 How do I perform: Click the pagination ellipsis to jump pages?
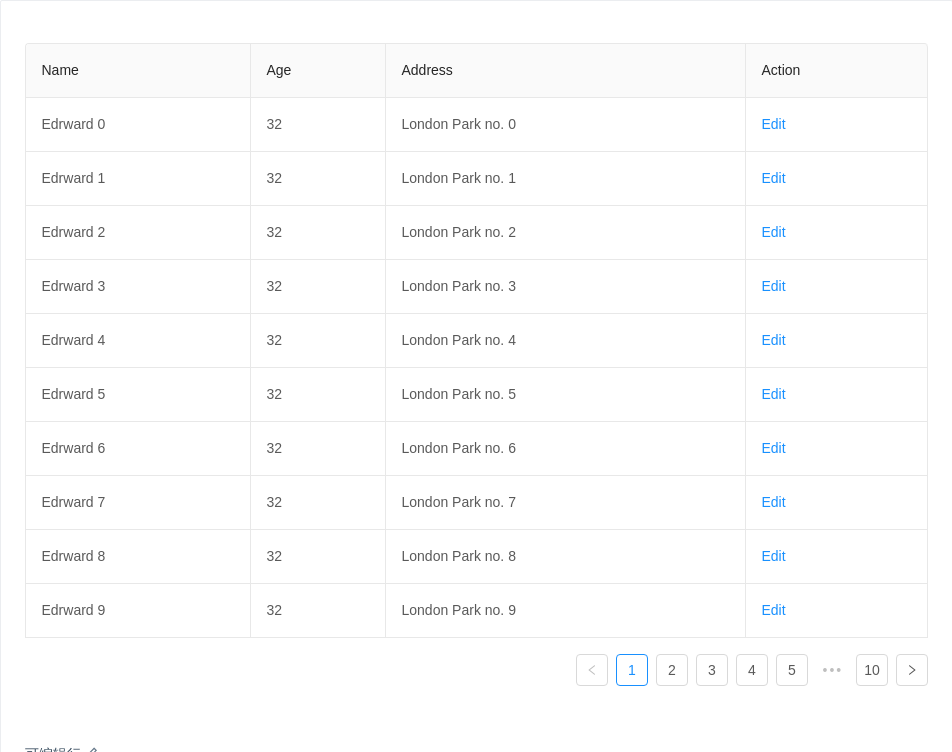pyautogui.click(x=831, y=670)
